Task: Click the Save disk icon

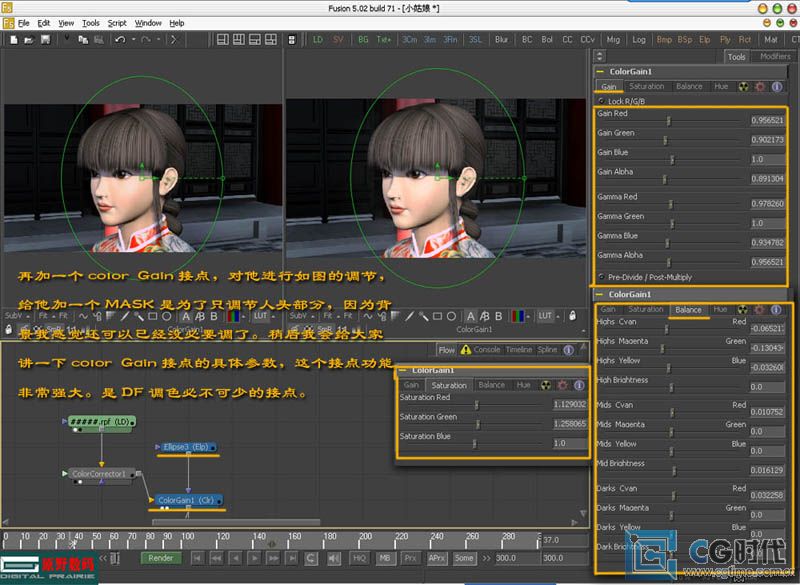Action: tap(45, 40)
